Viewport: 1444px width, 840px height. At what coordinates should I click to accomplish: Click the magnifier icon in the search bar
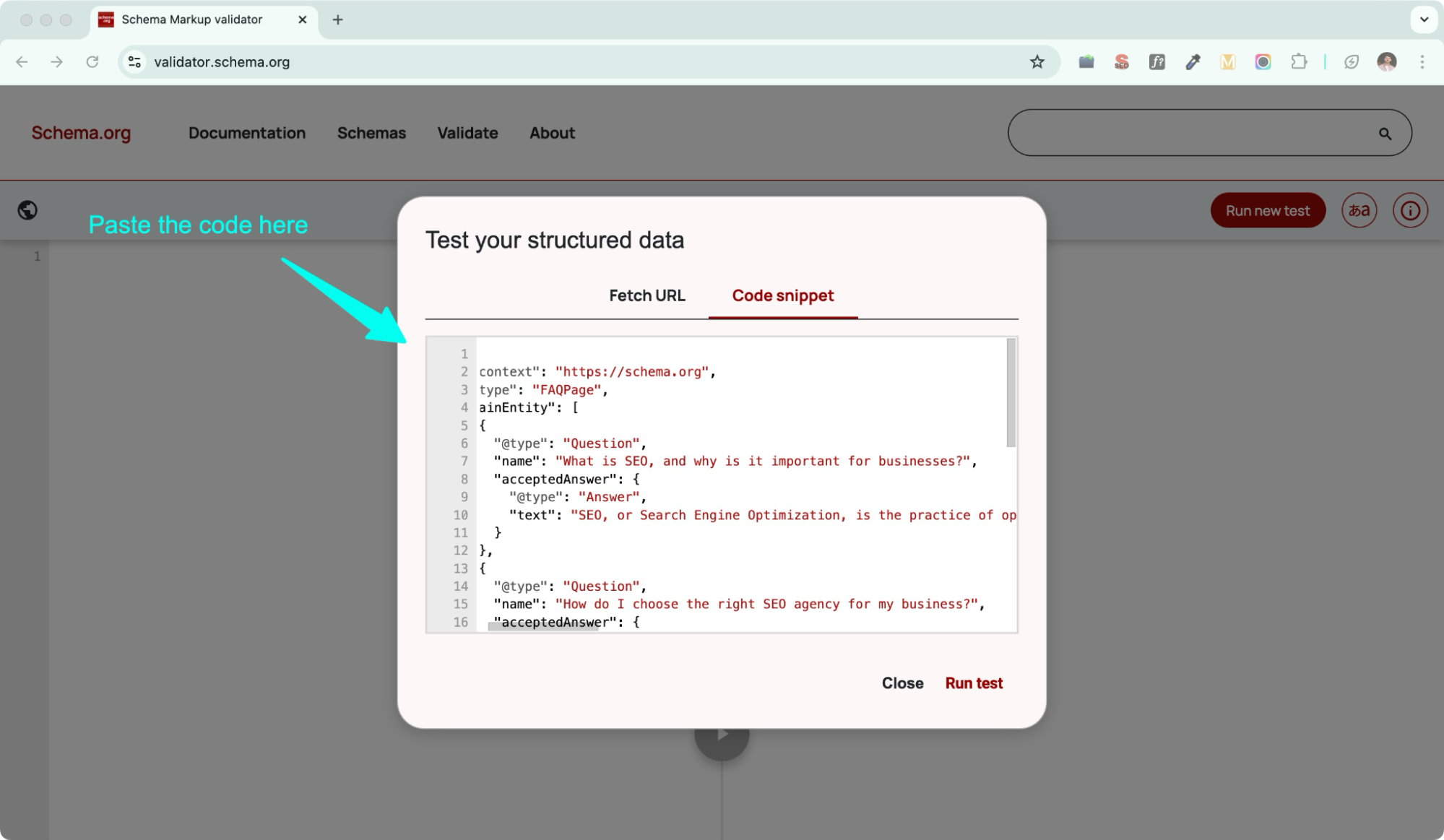pyautogui.click(x=1385, y=133)
